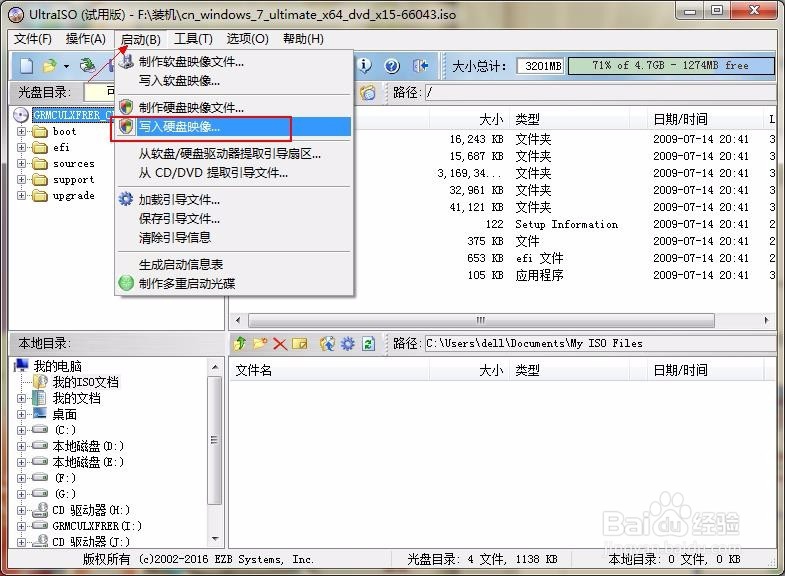Click the gear icon beside 加载引导文件
Viewport: 785px width, 576px height.
click(x=126, y=199)
